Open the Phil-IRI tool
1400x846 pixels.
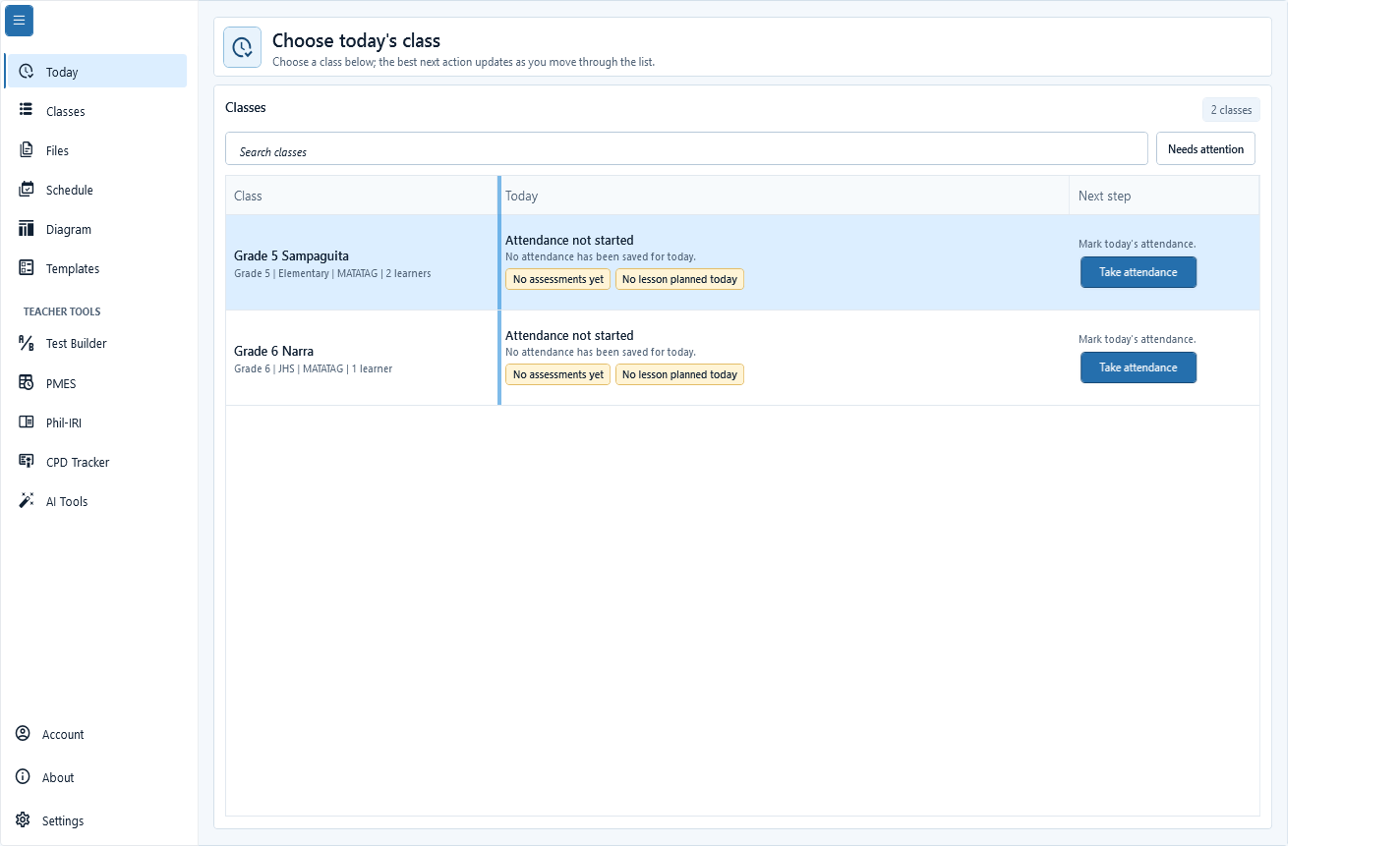click(95, 423)
